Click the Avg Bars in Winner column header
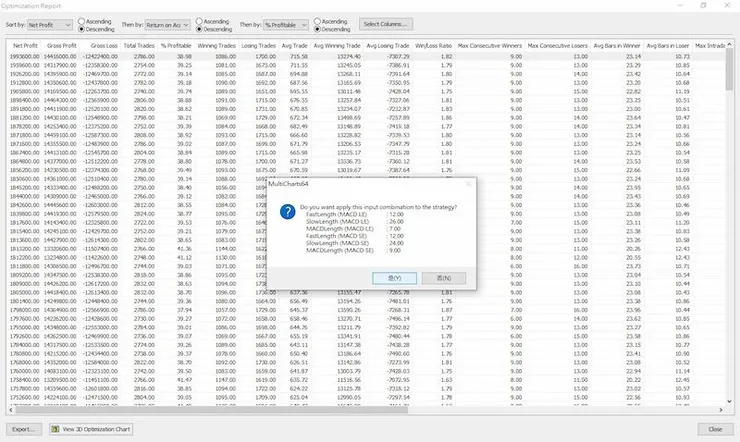The height and width of the screenshot is (442, 740). coord(616,46)
